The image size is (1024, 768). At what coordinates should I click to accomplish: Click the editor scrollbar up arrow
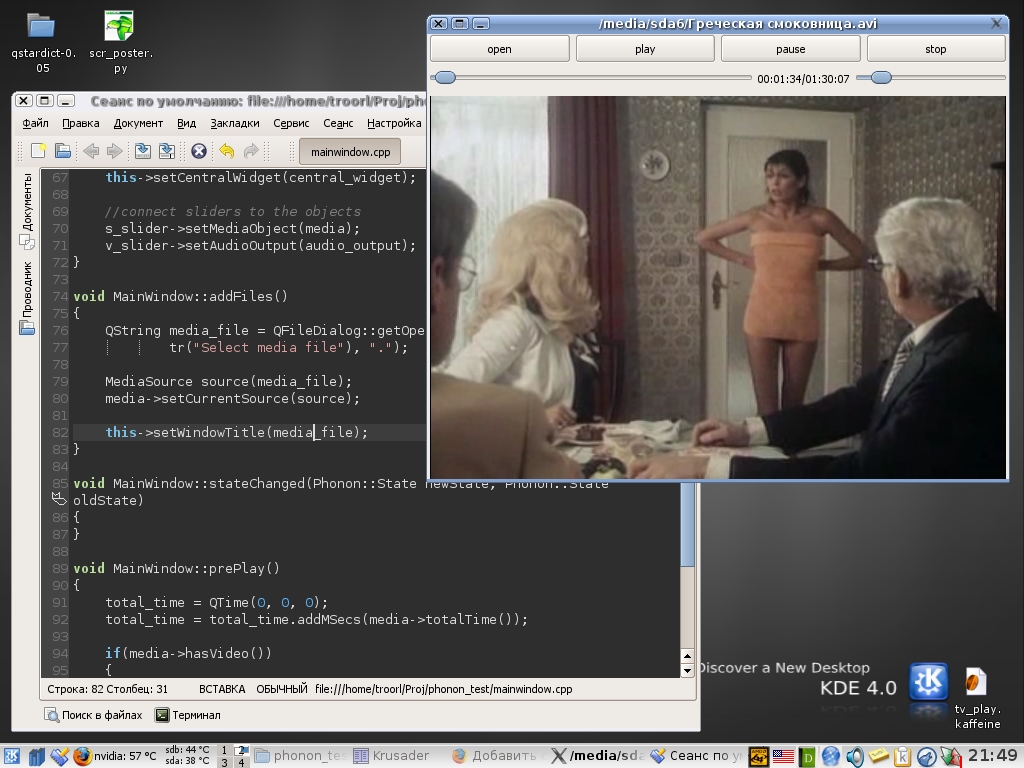687,656
